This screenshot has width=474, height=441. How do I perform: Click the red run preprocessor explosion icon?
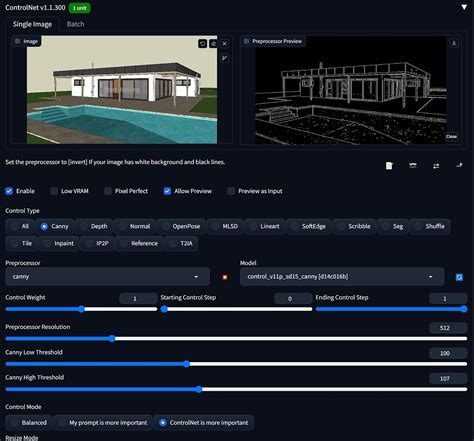click(225, 277)
